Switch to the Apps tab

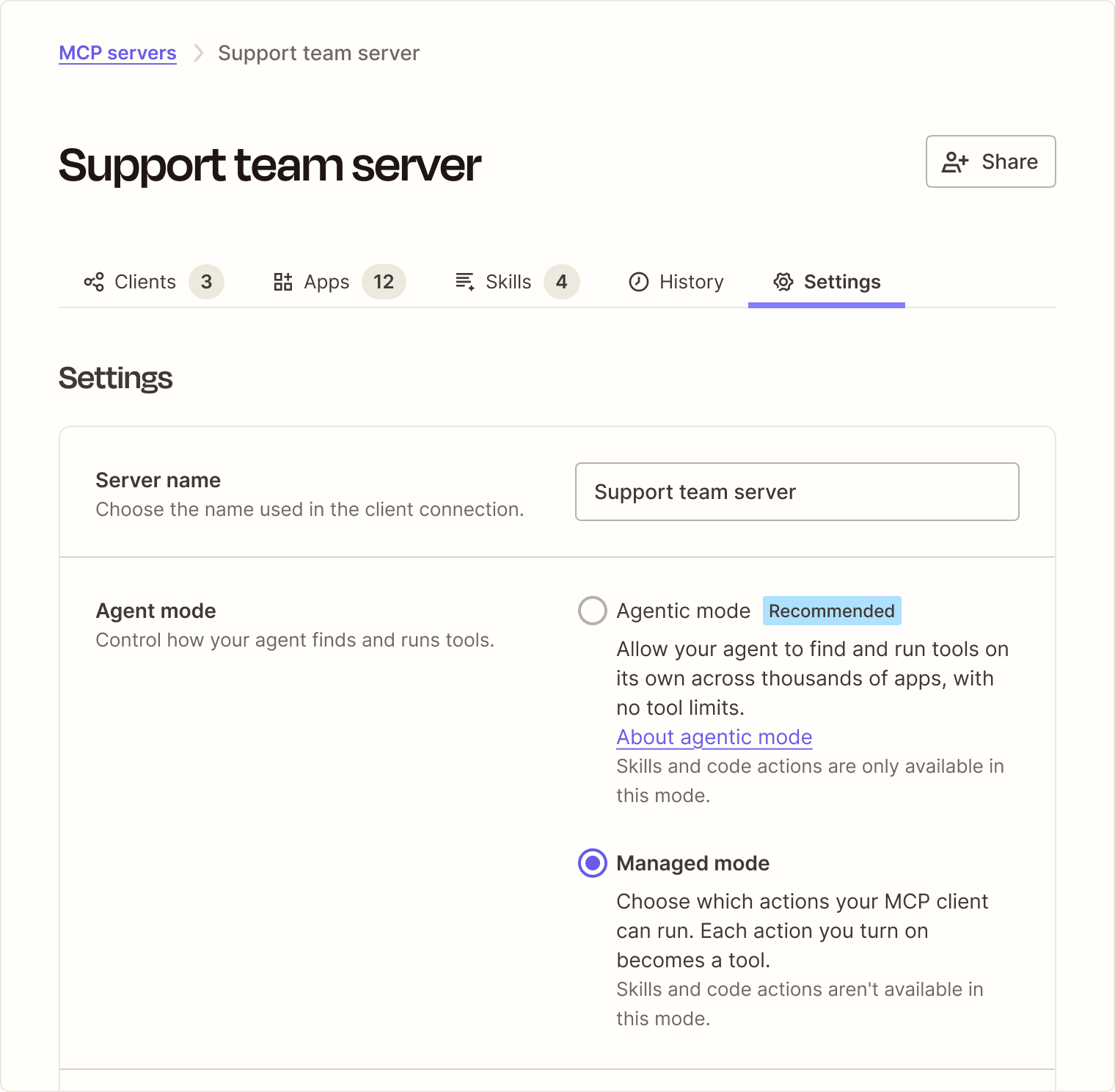tap(339, 282)
